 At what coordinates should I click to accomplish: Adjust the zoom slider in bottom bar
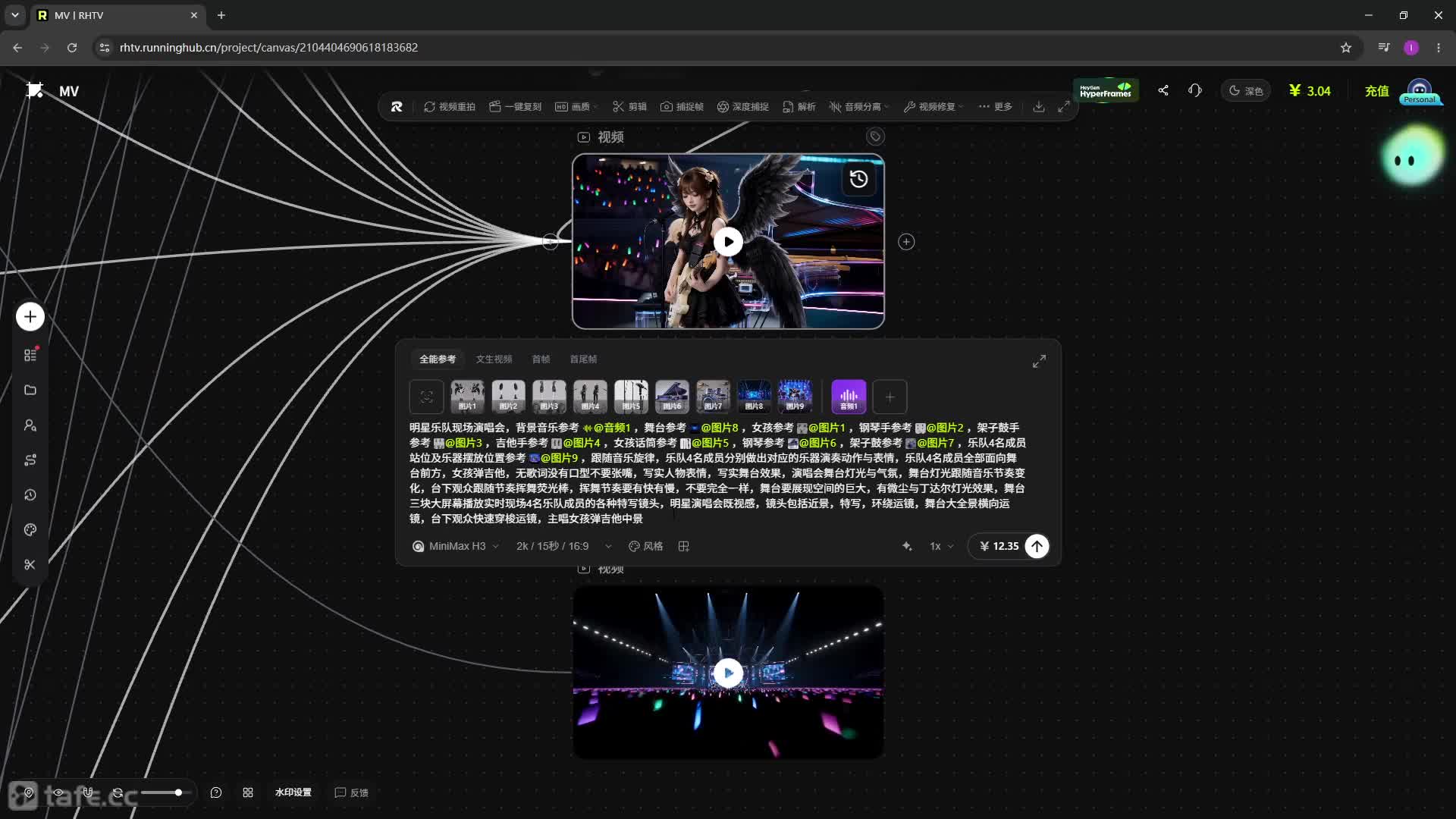(x=162, y=792)
